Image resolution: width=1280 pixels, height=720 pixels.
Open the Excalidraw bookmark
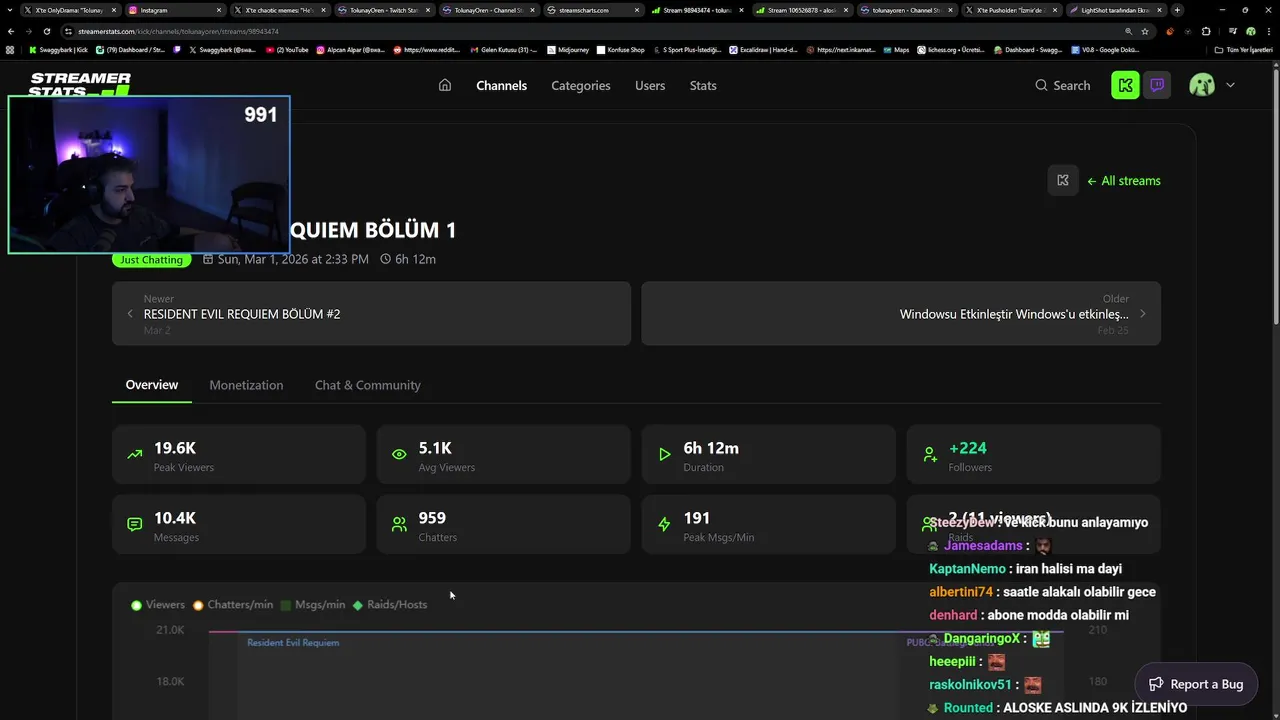(764, 49)
